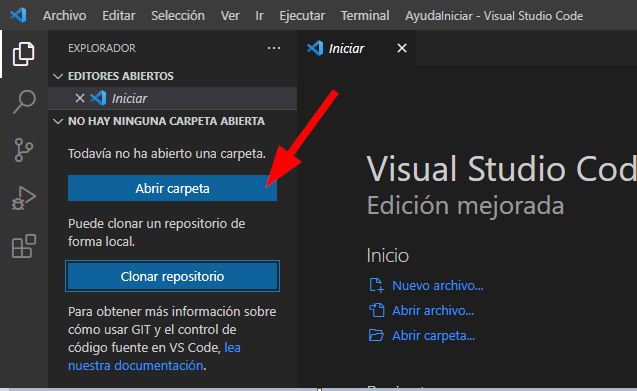The image size is (637, 391).
Task: Click the Clonar repositorio button
Action: pyautogui.click(x=172, y=276)
